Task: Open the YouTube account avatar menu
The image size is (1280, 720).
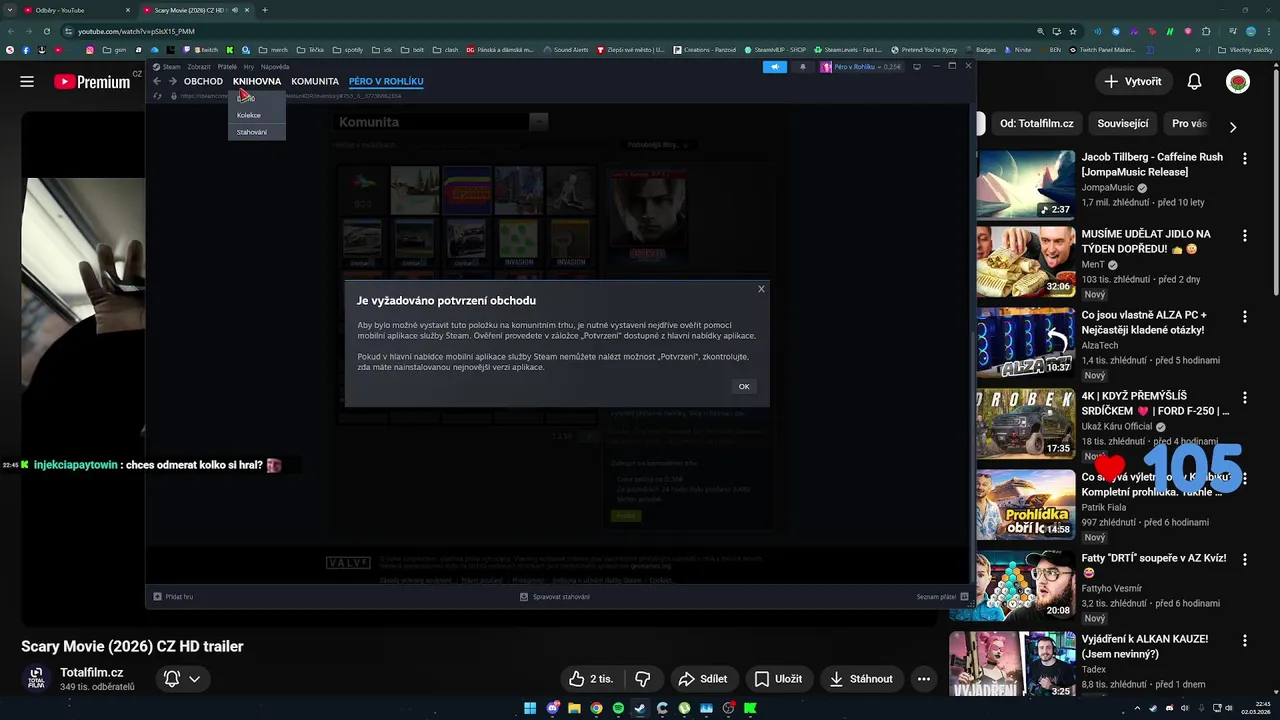Action: (x=1238, y=82)
